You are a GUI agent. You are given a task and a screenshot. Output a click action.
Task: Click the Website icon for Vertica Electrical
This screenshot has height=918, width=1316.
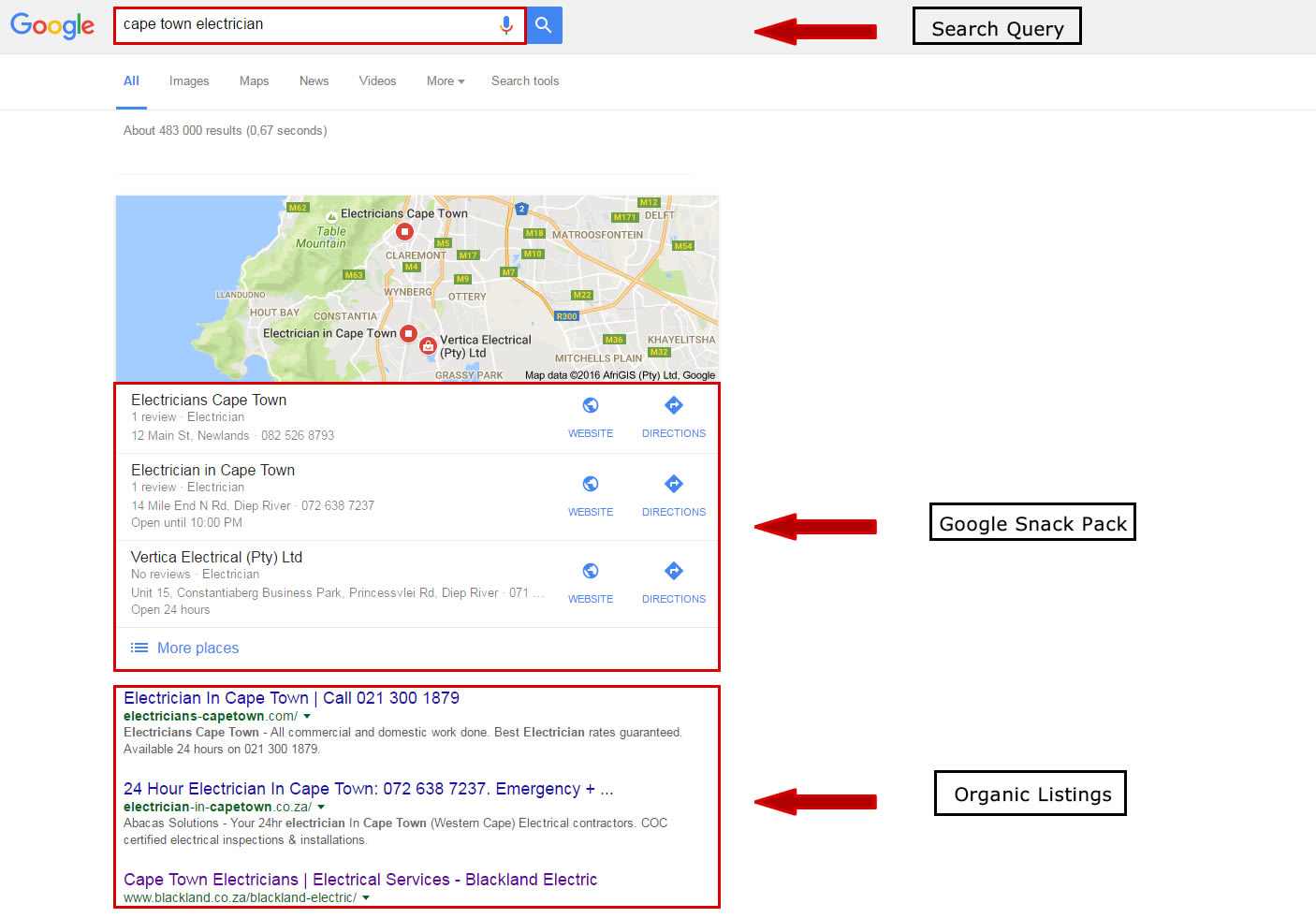(x=590, y=571)
